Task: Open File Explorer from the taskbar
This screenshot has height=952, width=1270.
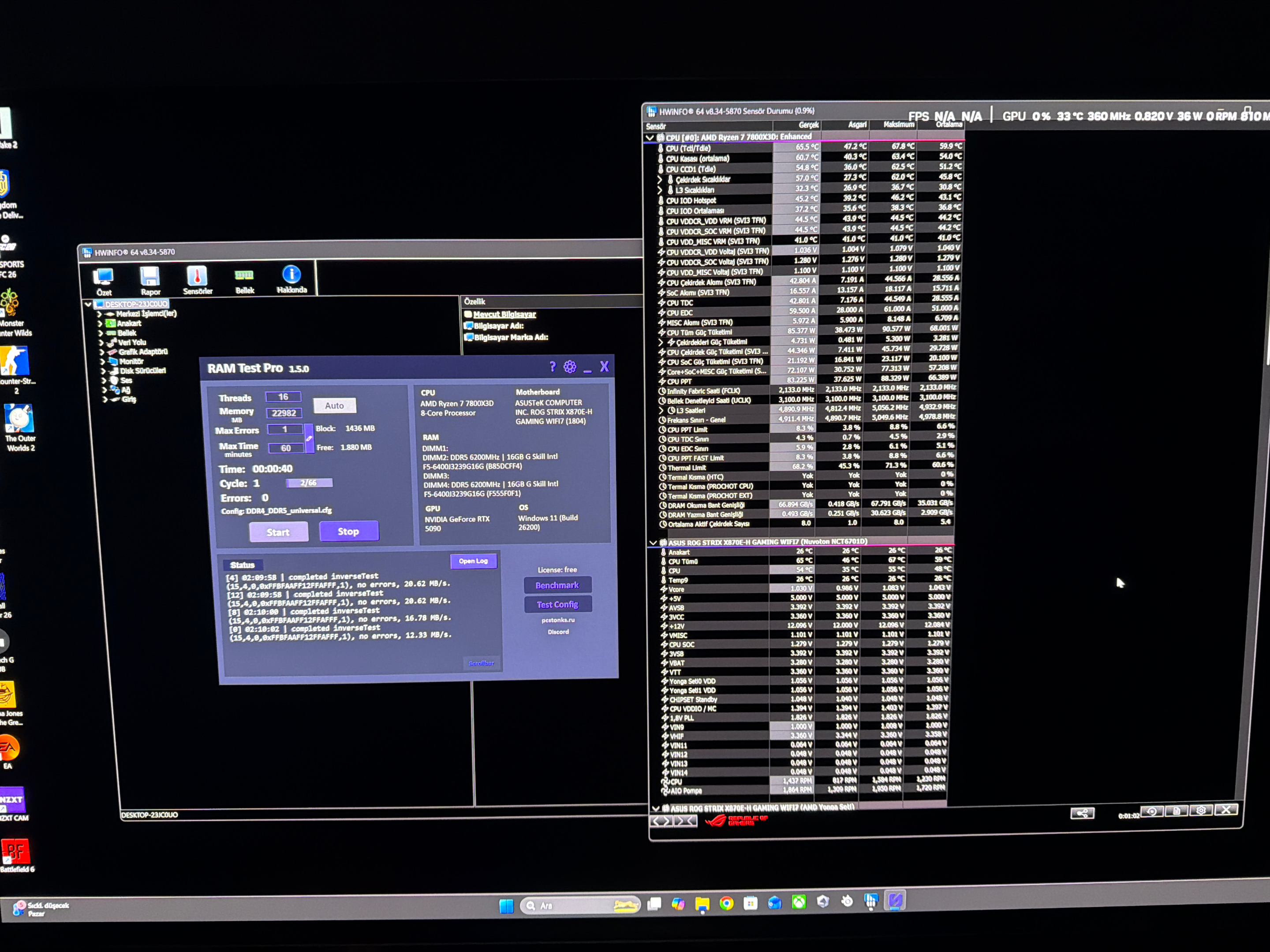Action: pos(702,904)
